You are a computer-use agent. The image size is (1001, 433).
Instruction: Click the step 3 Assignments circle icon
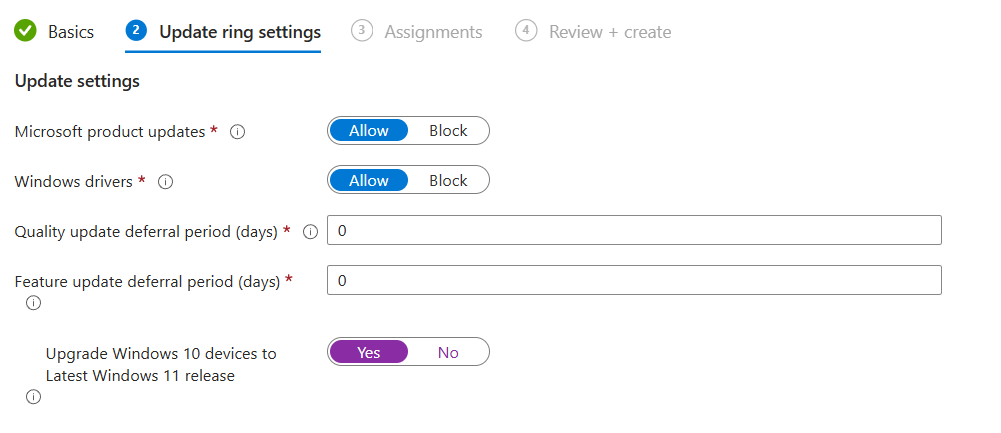[x=361, y=31]
